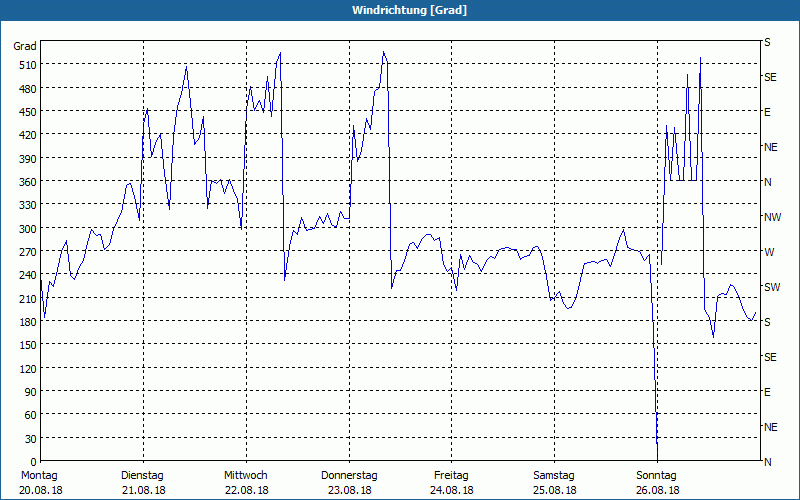Select the '20.08.18' date label
Screen dimensions: 800x500
coord(41,490)
